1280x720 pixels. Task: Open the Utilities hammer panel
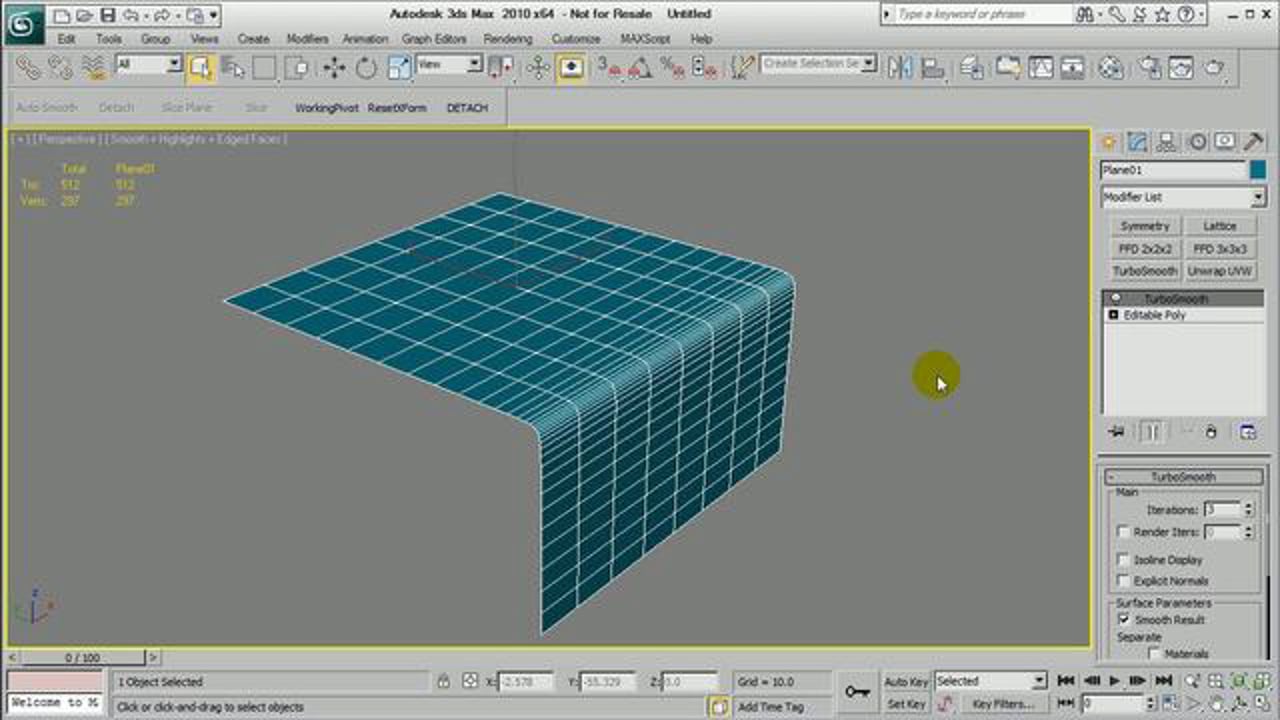pos(1252,142)
